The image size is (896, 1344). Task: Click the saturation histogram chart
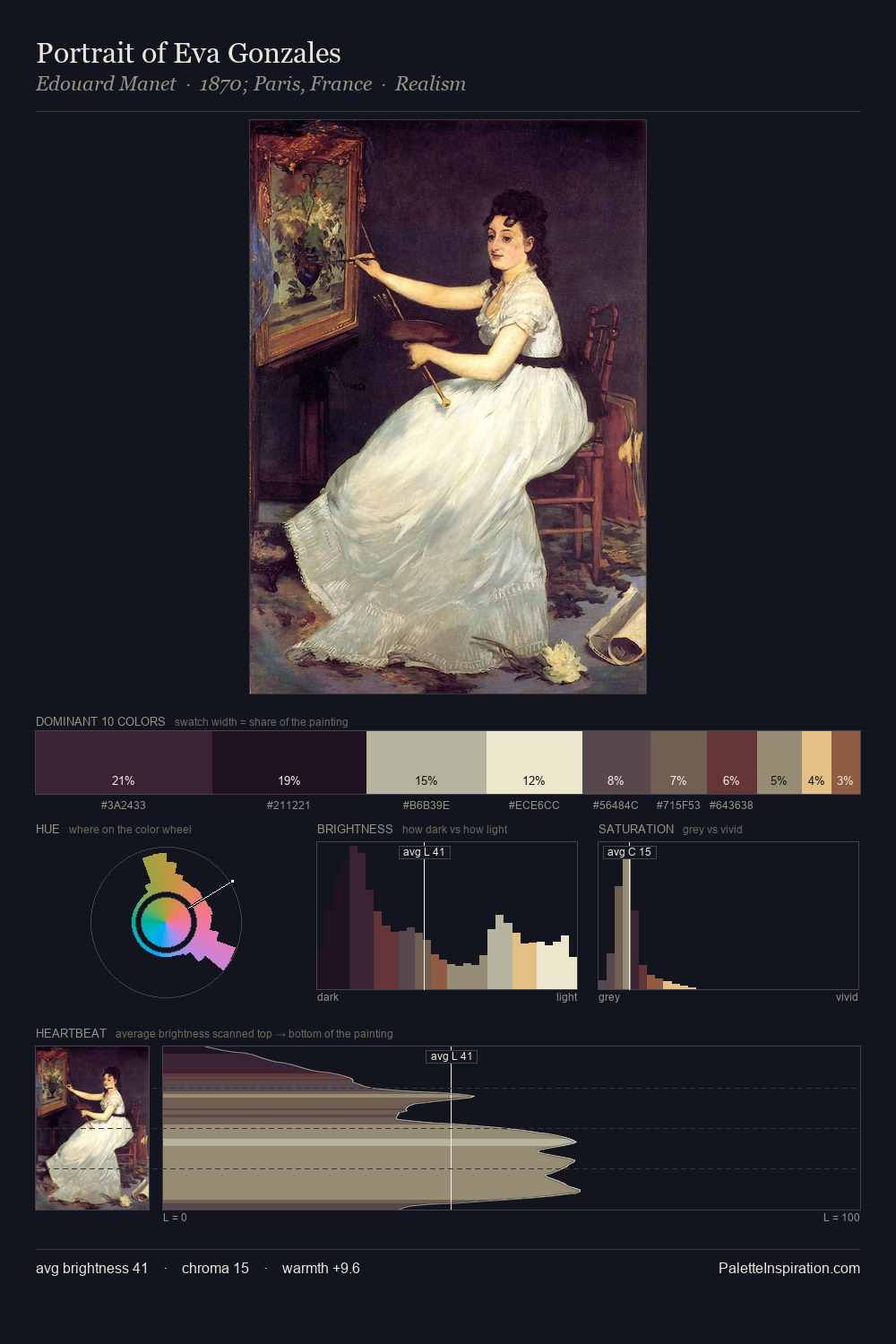[728, 916]
